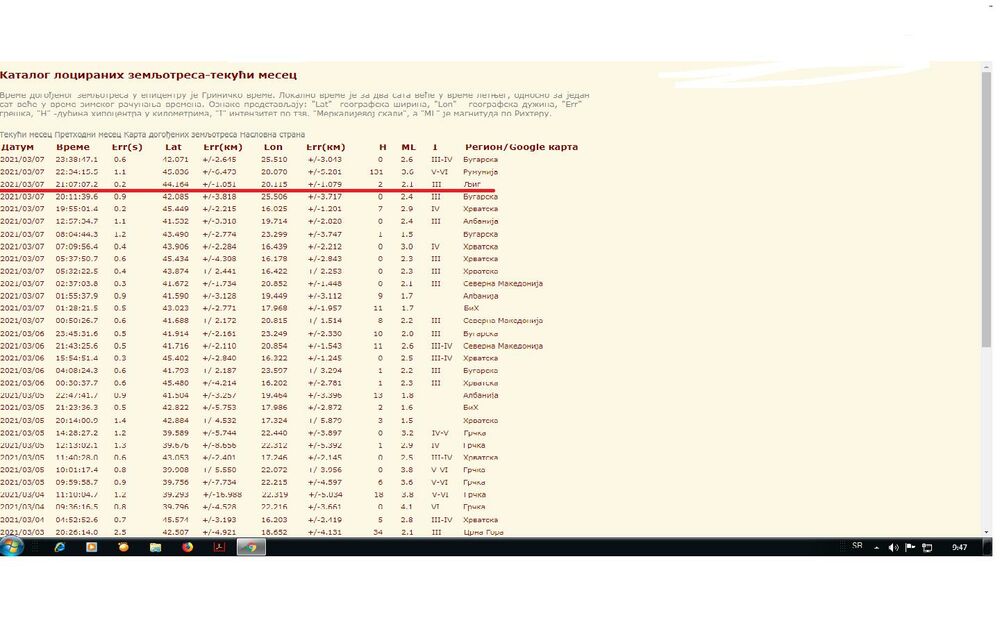Image resolution: width=1000 pixels, height=625 pixels.
Task: Switch to the active Chrome window in the taskbar
Action: pyautogui.click(x=251, y=547)
